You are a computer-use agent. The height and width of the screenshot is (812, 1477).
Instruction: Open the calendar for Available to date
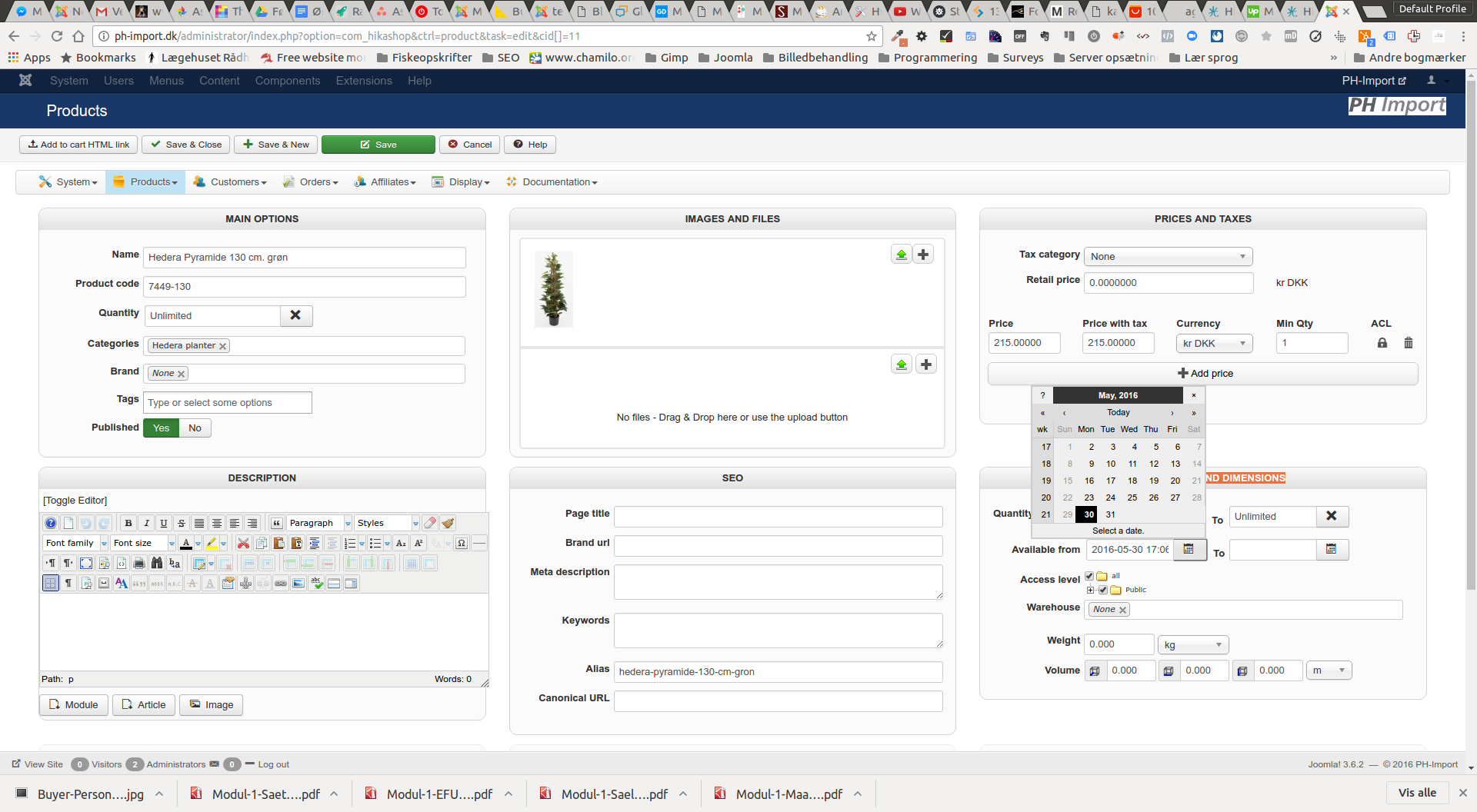click(x=1332, y=550)
